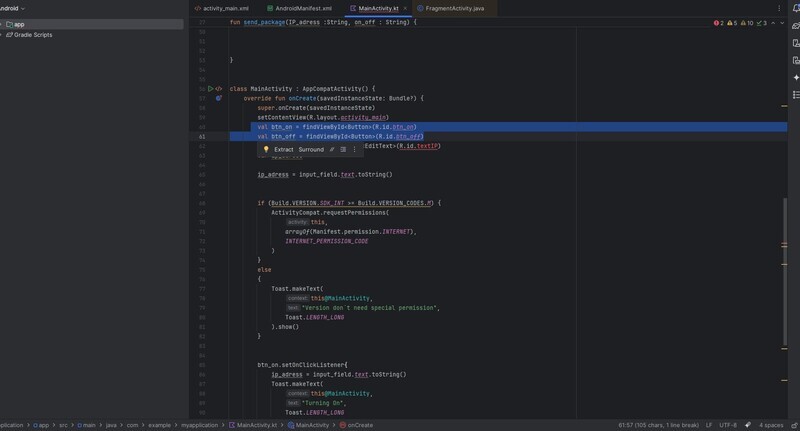Open the Gradle tool window icon

(796, 26)
